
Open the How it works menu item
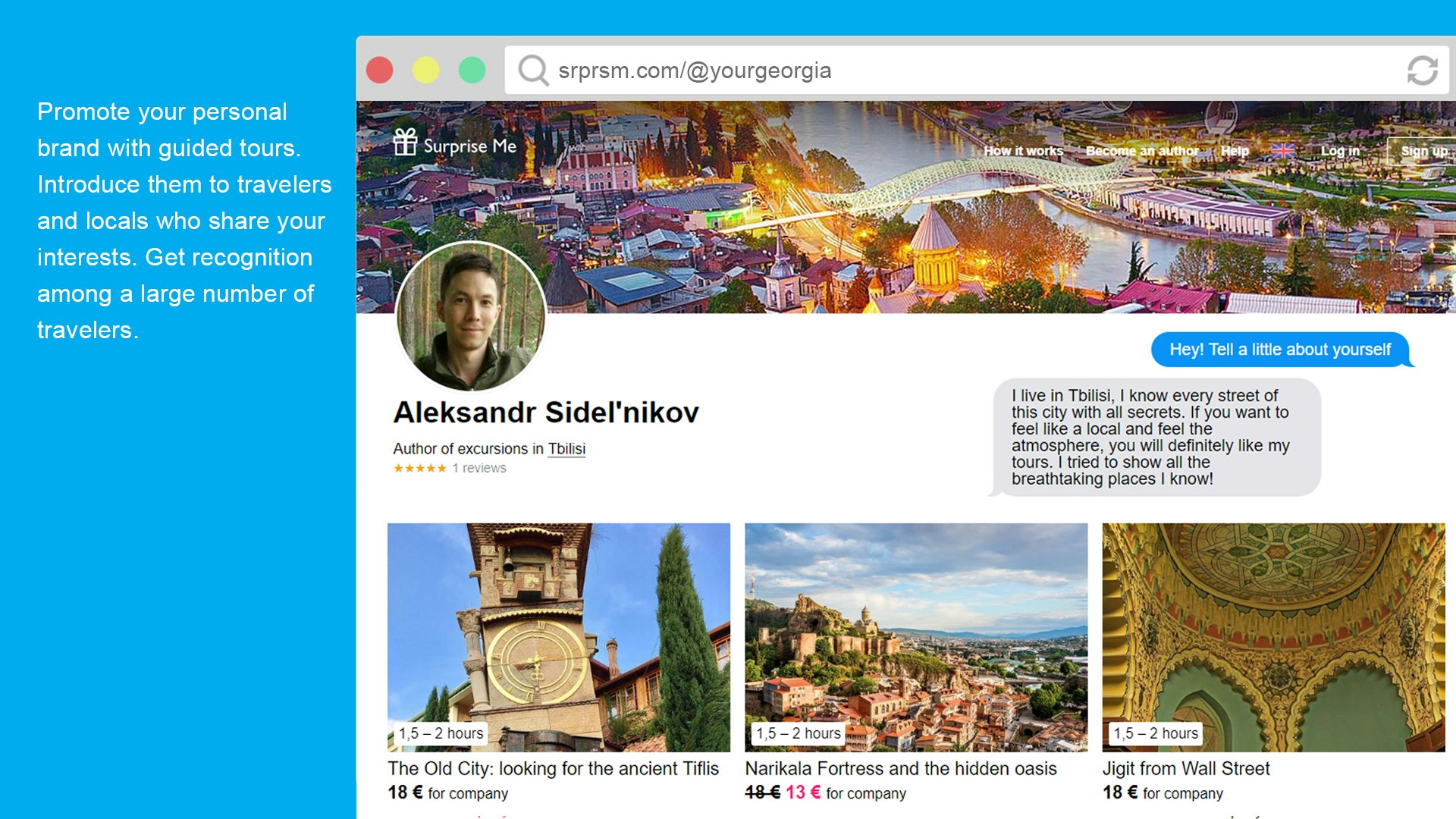(1023, 151)
